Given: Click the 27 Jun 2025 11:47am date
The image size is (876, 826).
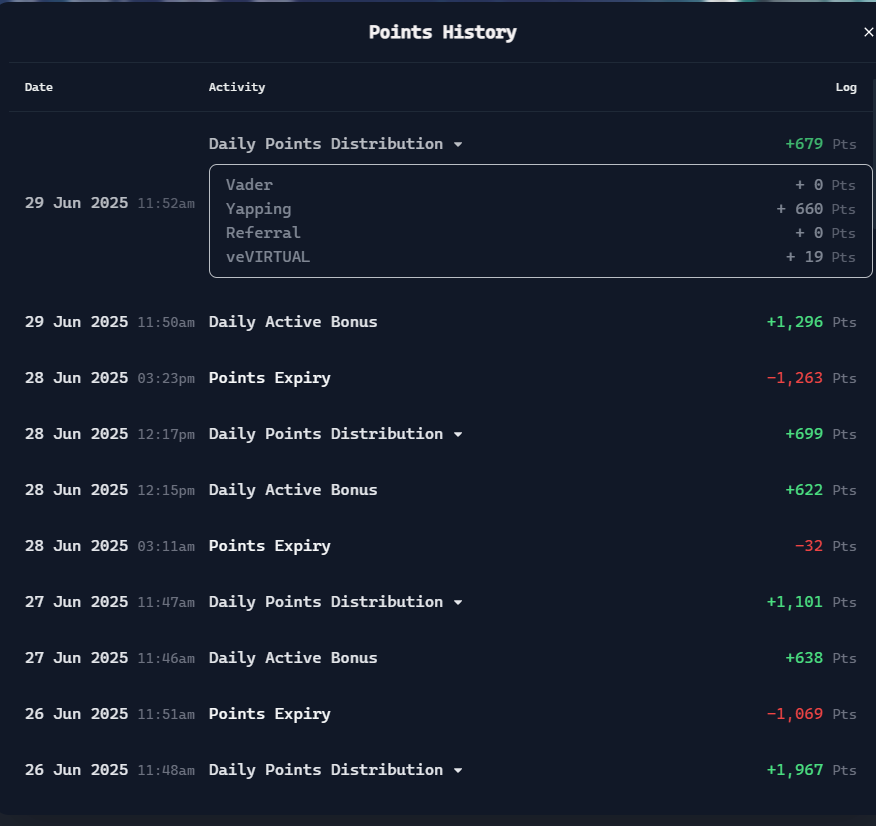Looking at the screenshot, I should pos(110,602).
